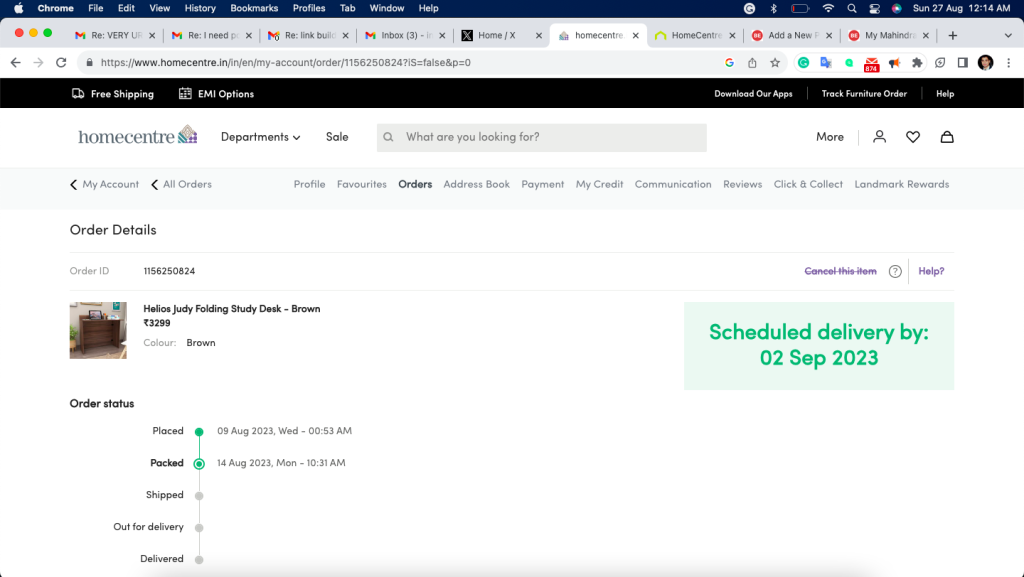Click the Bluetooth icon in menu bar
Viewport: 1024px width, 577px height.
click(773, 8)
